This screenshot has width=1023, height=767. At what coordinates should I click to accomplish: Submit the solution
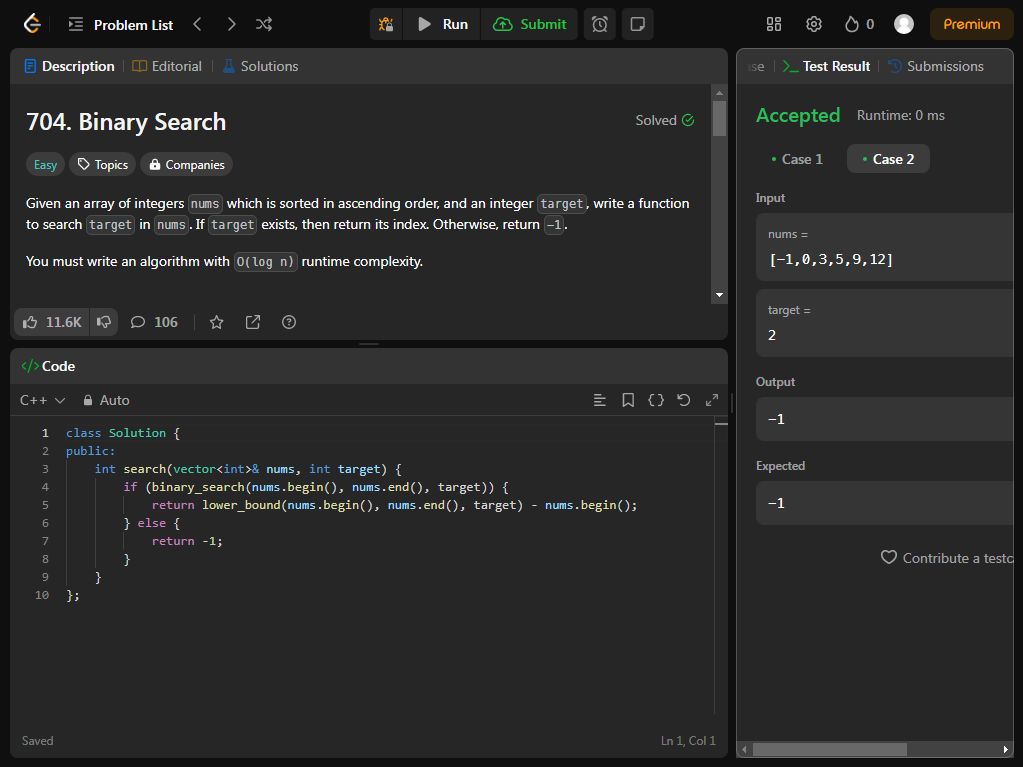pyautogui.click(x=529, y=24)
